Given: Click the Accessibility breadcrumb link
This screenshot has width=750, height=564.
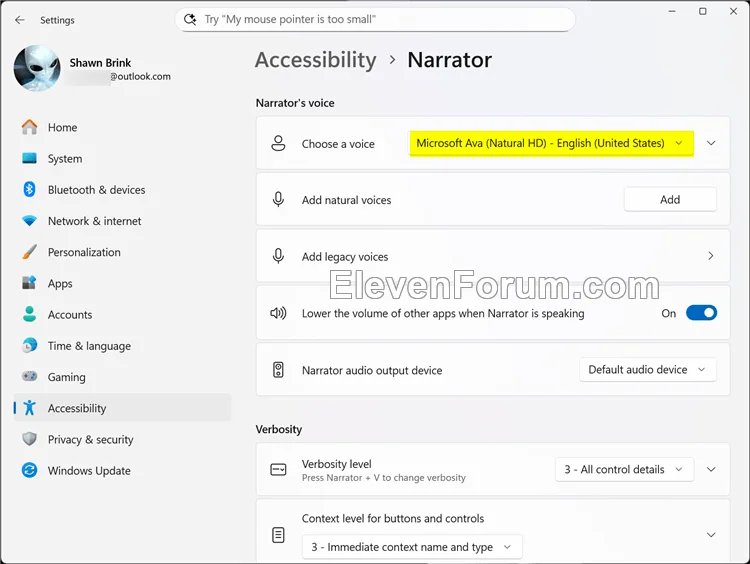Looking at the screenshot, I should pyautogui.click(x=316, y=60).
